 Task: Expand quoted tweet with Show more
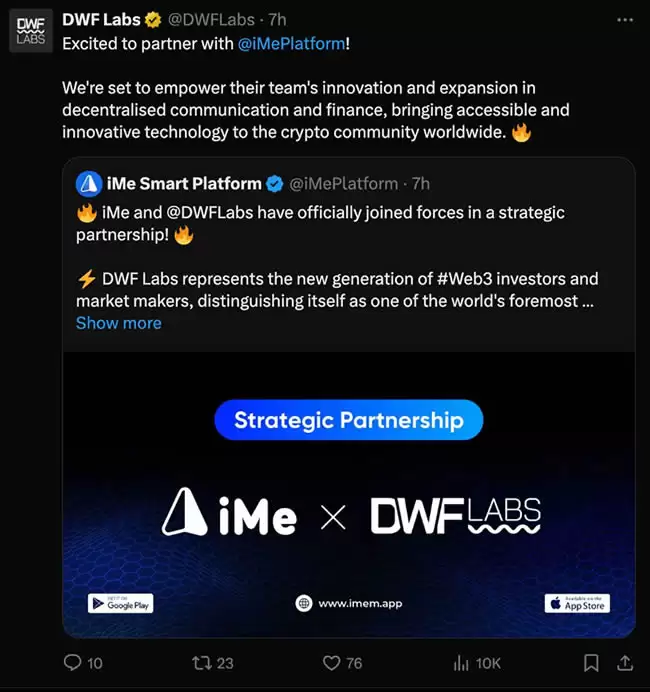tap(118, 323)
